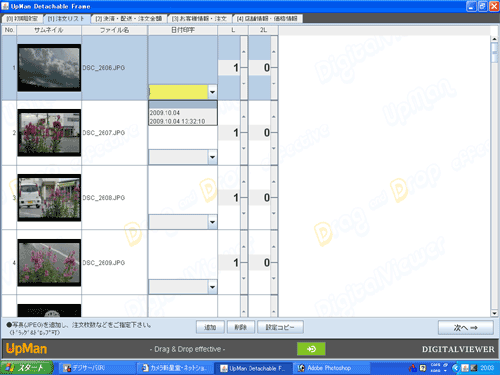Click the 追加 add button

[210, 327]
